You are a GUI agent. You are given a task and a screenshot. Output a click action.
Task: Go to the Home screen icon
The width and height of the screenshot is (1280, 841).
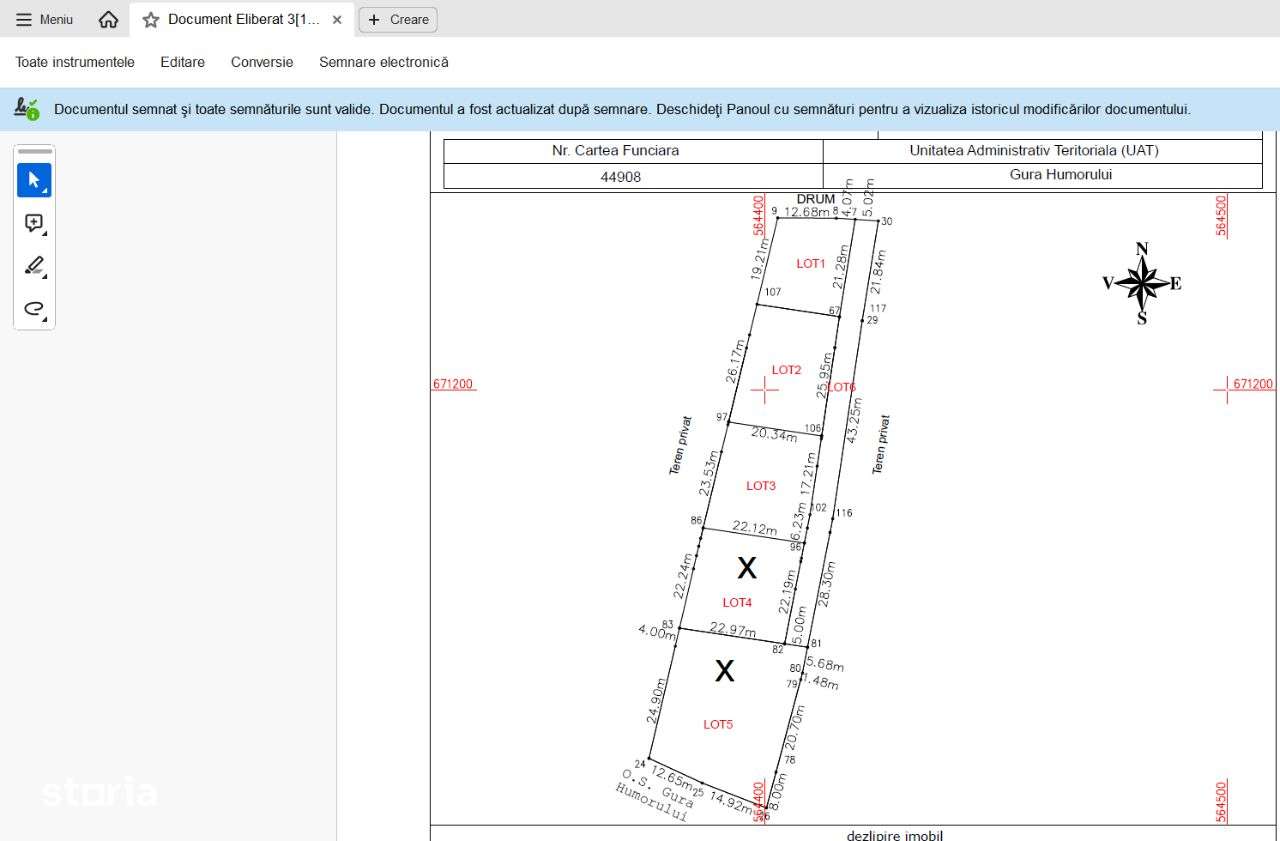point(108,20)
